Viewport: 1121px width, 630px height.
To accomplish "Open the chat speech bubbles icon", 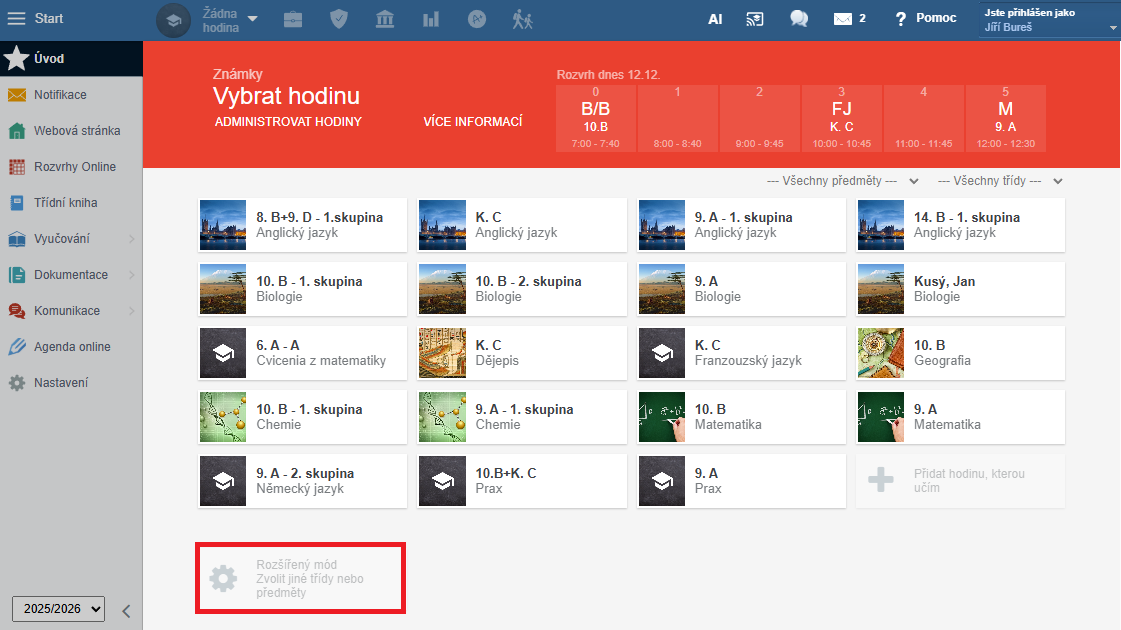I will click(799, 19).
